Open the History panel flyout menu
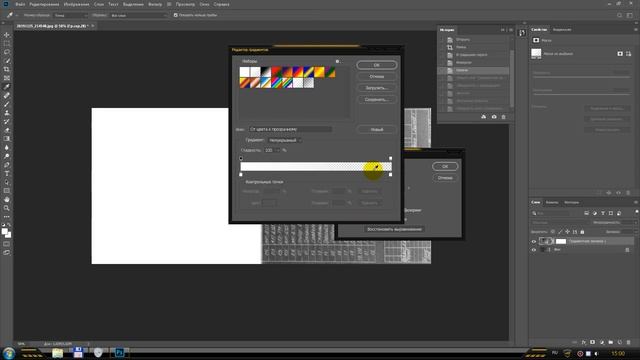This screenshot has height=360, width=640. tap(511, 30)
